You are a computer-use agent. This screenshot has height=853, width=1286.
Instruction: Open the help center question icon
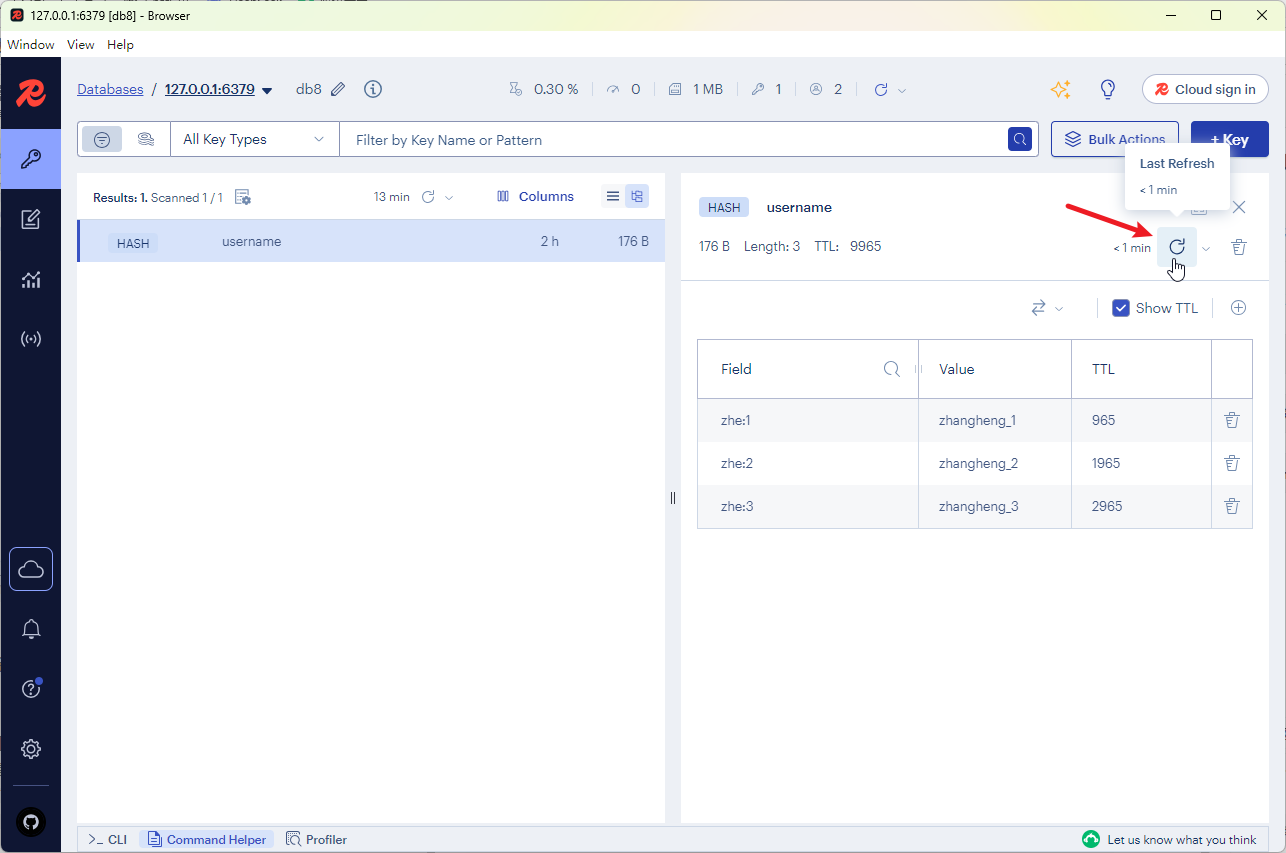coord(31,689)
